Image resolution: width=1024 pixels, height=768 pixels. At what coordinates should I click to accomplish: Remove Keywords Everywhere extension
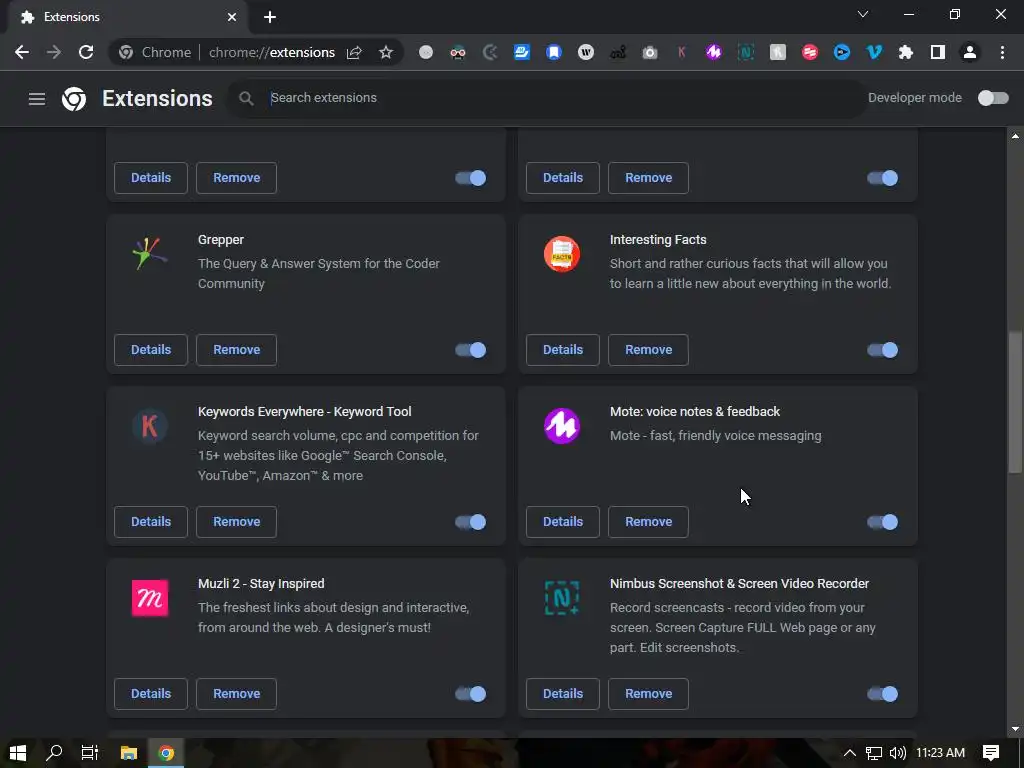(x=236, y=522)
